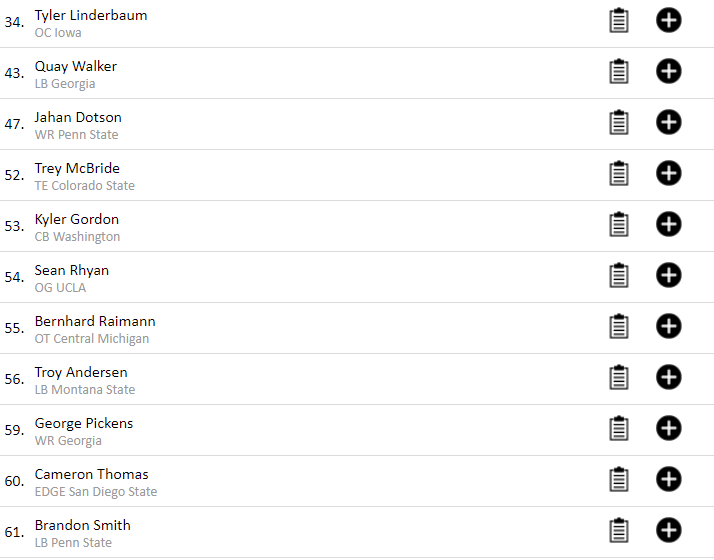Open the clipboard report for Troy Andersen
Screen dimensions: 714x560
[x=619, y=377]
